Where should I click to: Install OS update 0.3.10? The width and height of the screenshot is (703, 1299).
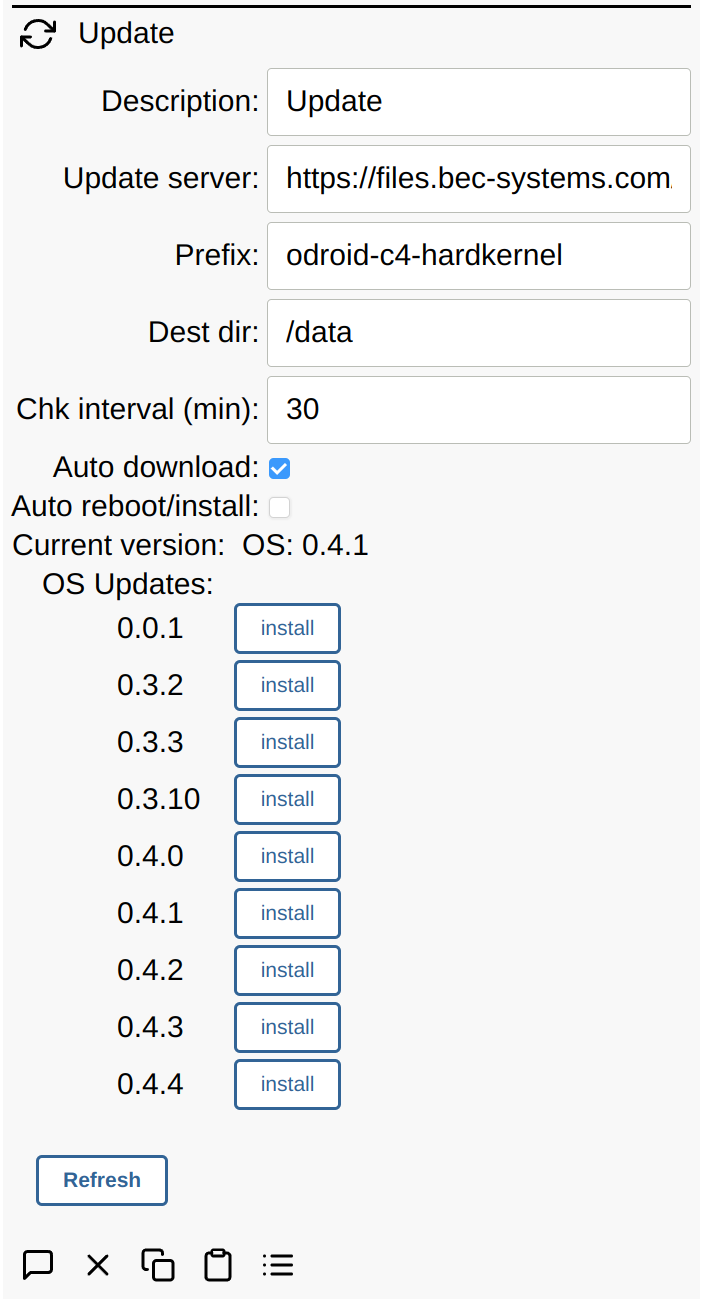(x=287, y=799)
